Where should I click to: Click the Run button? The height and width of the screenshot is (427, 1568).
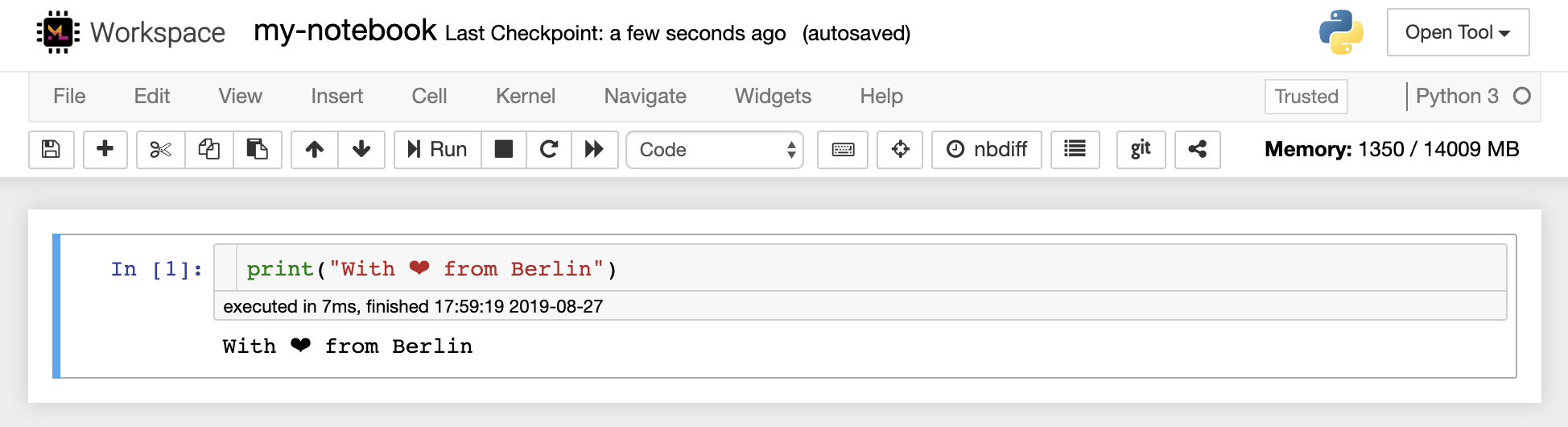438,150
